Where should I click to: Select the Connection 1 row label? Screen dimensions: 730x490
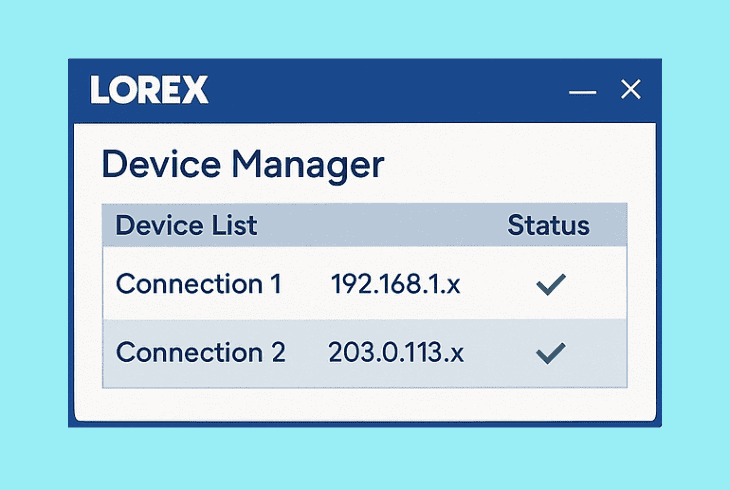[x=199, y=284]
